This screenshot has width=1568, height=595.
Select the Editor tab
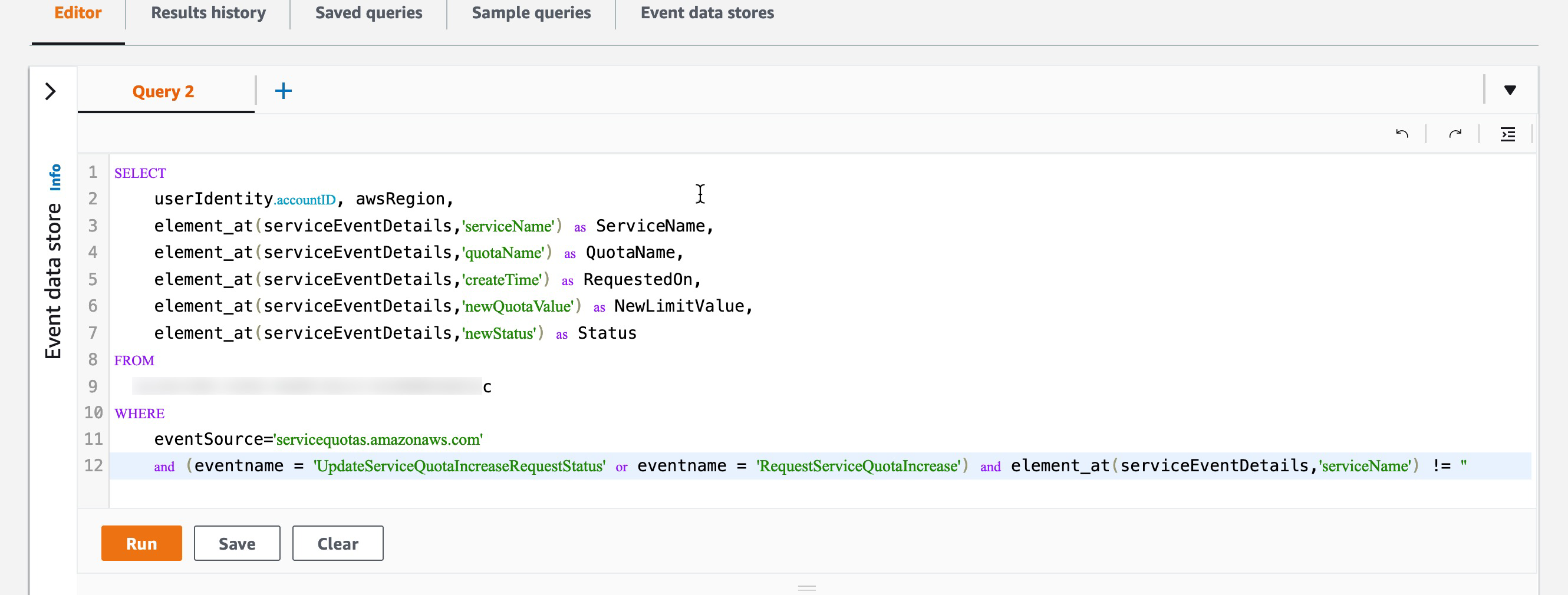[x=77, y=13]
